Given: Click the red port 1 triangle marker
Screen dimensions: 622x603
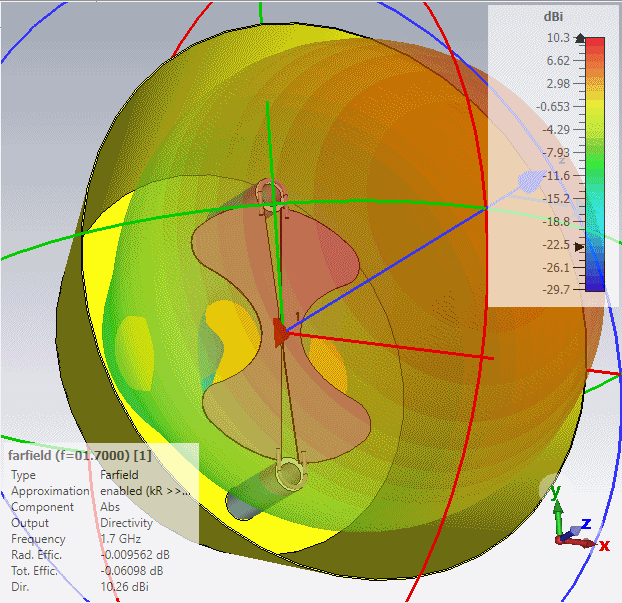Looking at the screenshot, I should (281, 332).
